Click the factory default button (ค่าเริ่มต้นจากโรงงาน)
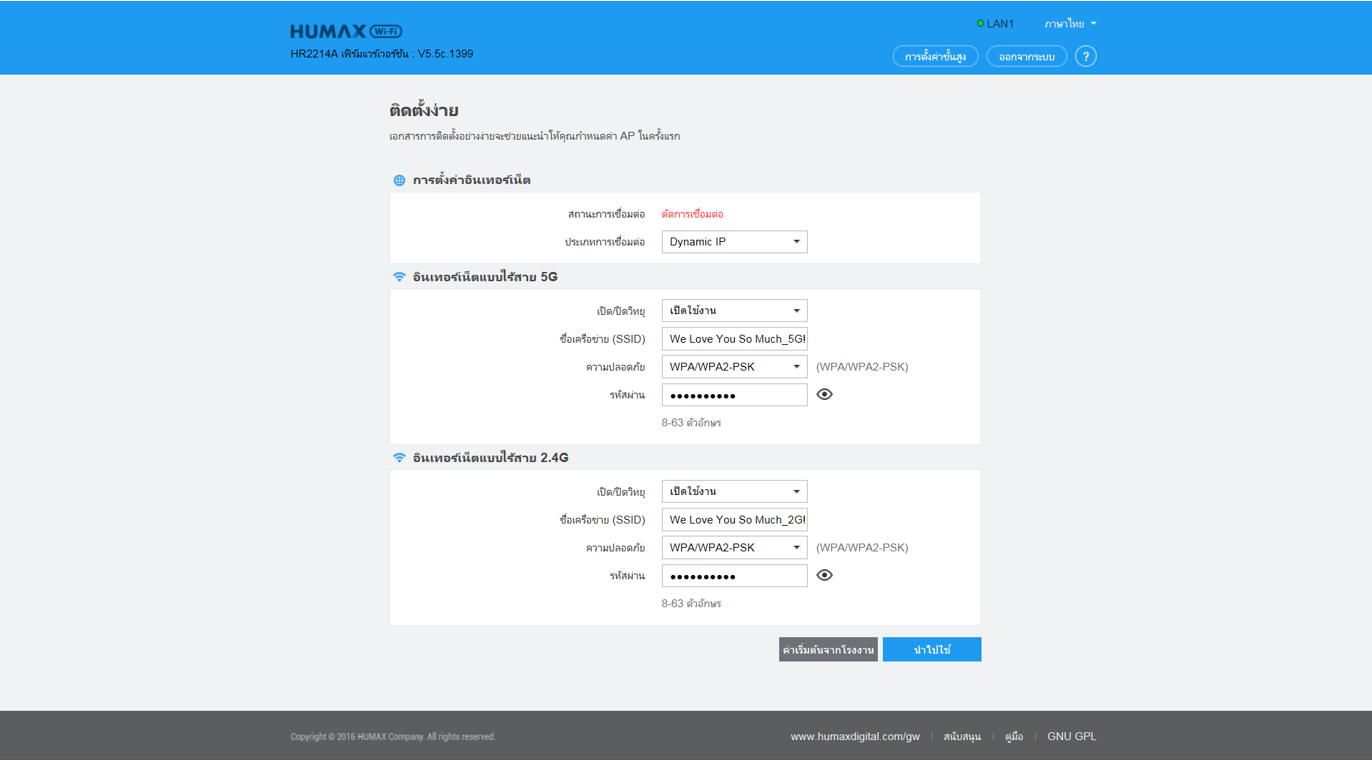 pyautogui.click(x=828, y=650)
